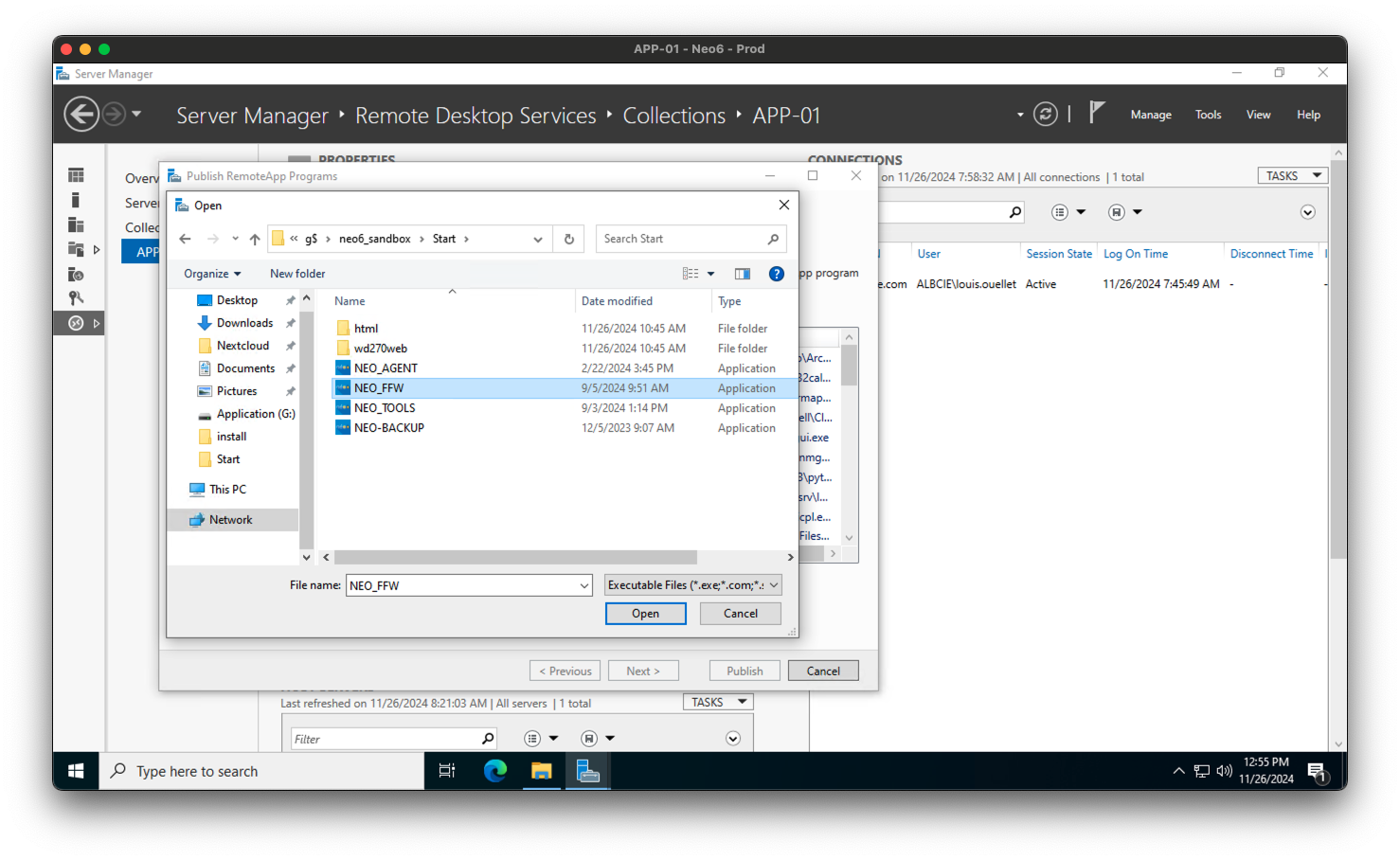Open the Server Manager Dashboard icon in sidebar

coord(76,173)
